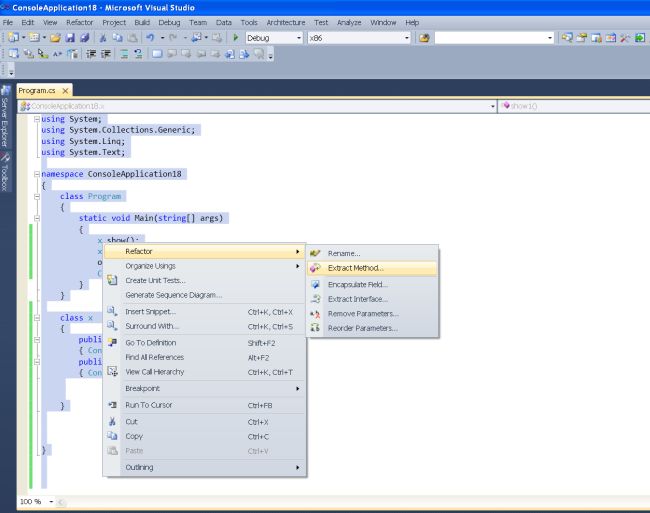This screenshot has width=650, height=513.
Task: Open the x86 platform dropdown
Action: click(x=407, y=38)
